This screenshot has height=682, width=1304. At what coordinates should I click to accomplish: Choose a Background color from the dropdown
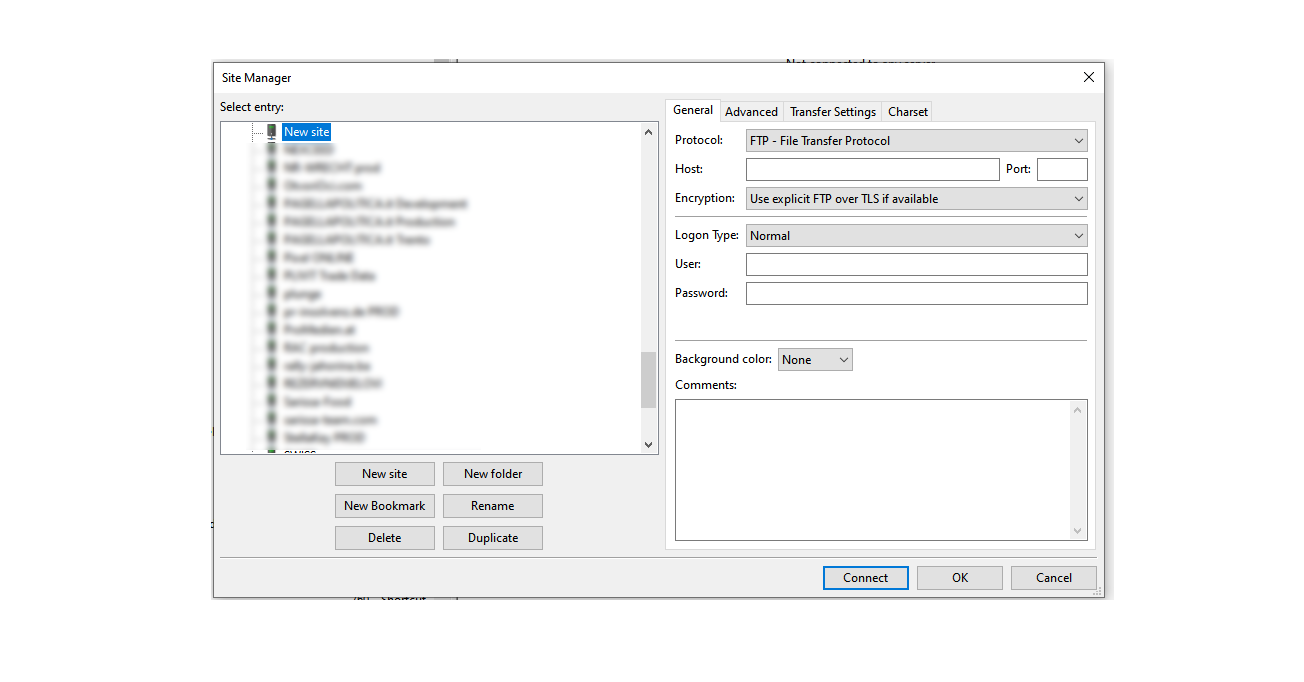coord(815,360)
